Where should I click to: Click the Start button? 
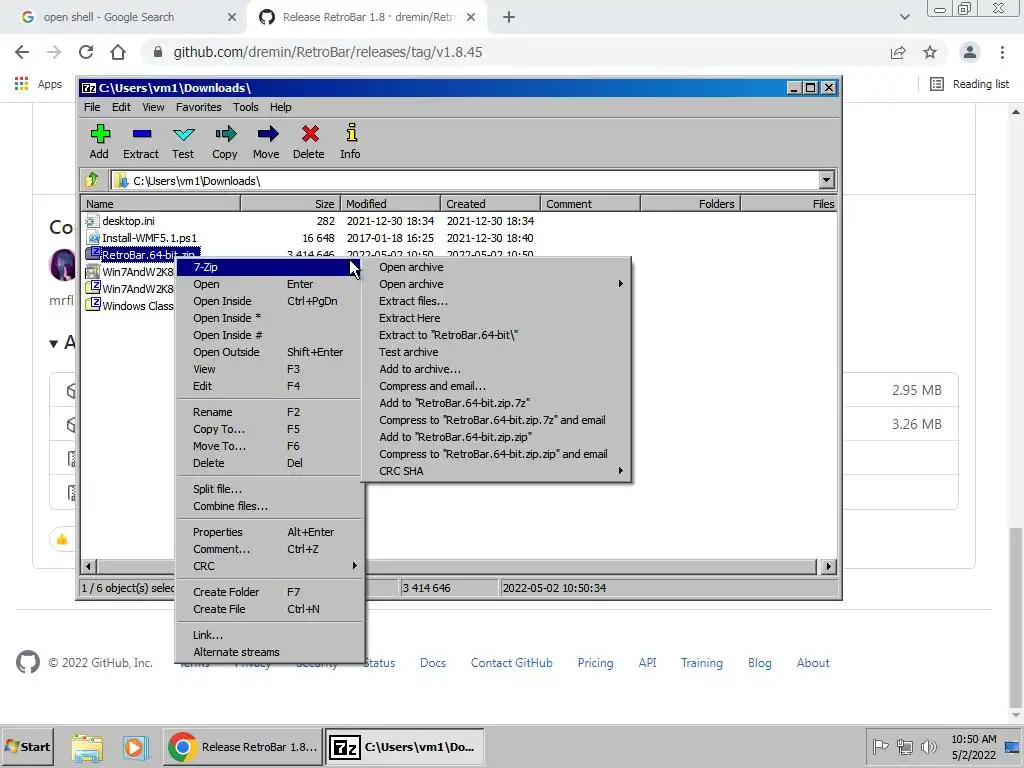tap(28, 746)
